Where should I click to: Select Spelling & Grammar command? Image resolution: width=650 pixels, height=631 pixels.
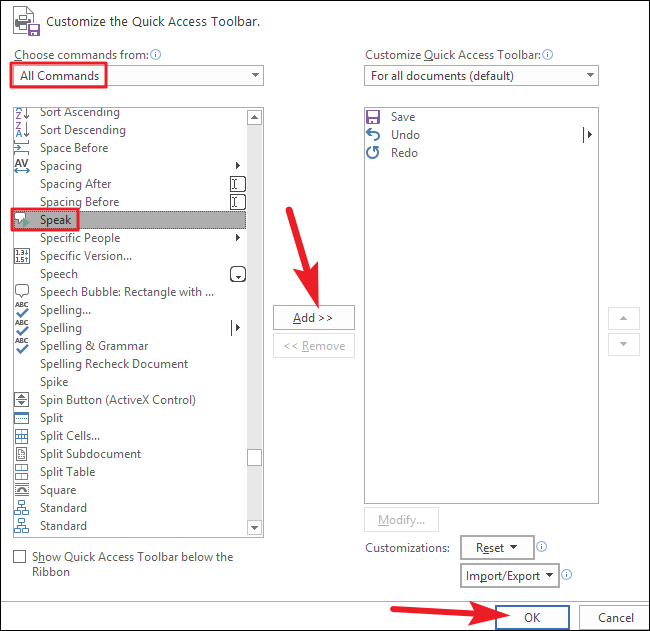94,346
